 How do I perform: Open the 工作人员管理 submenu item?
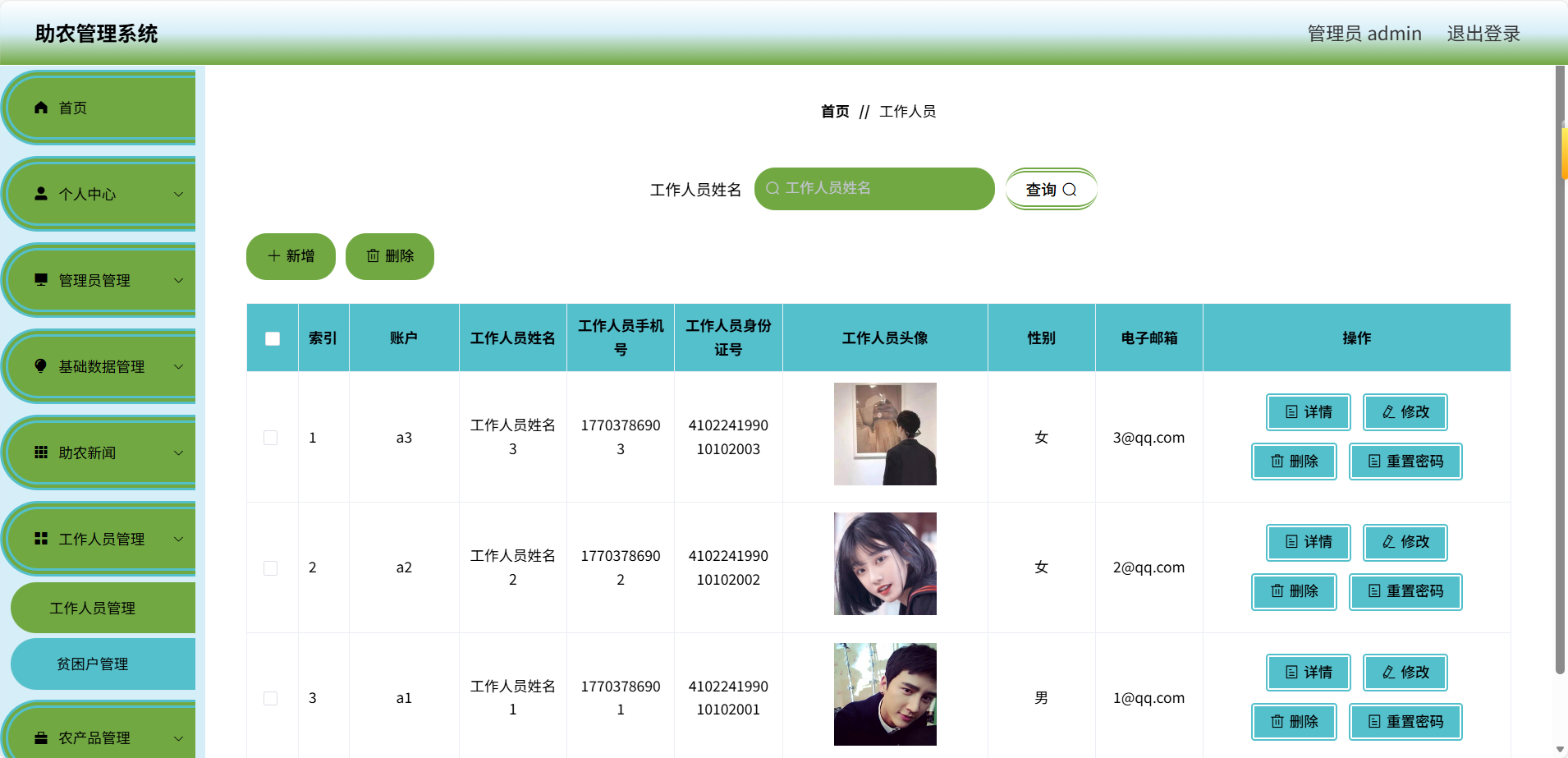point(103,608)
